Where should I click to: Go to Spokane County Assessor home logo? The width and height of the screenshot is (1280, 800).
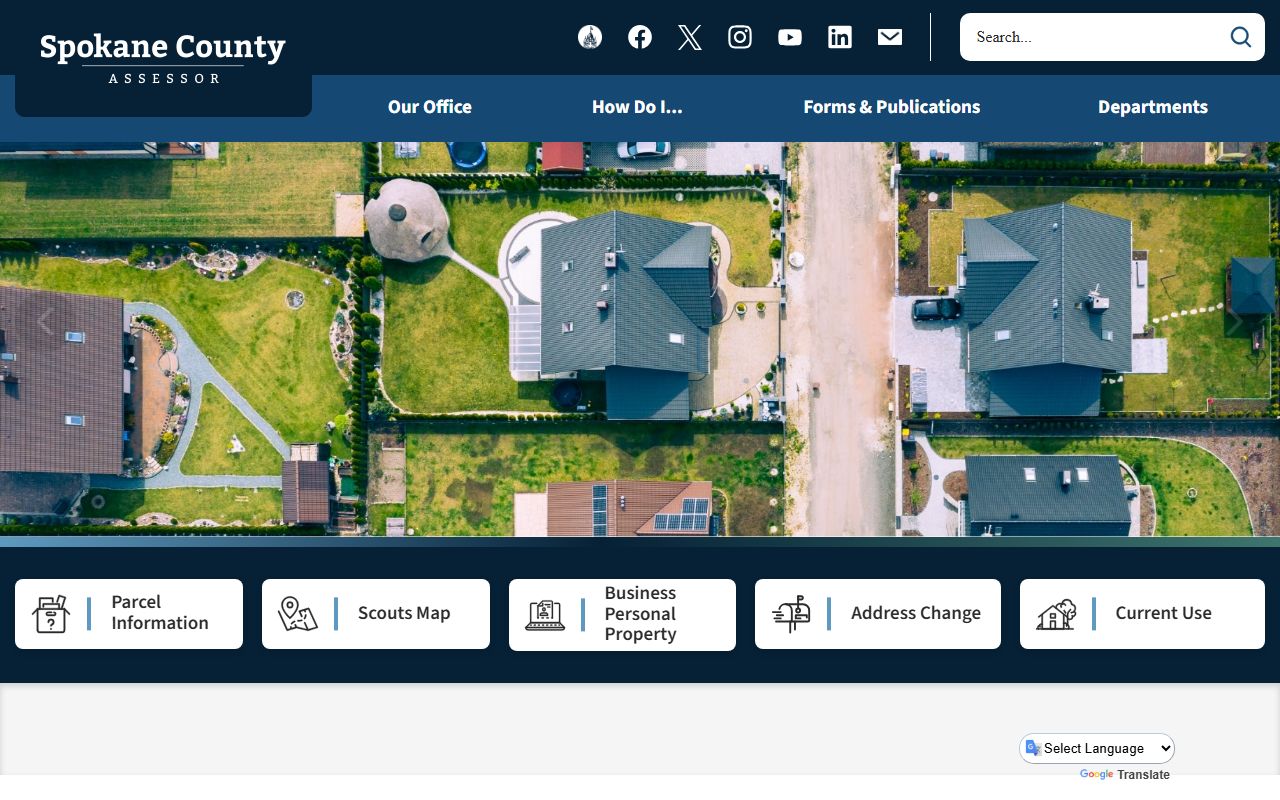tap(163, 58)
